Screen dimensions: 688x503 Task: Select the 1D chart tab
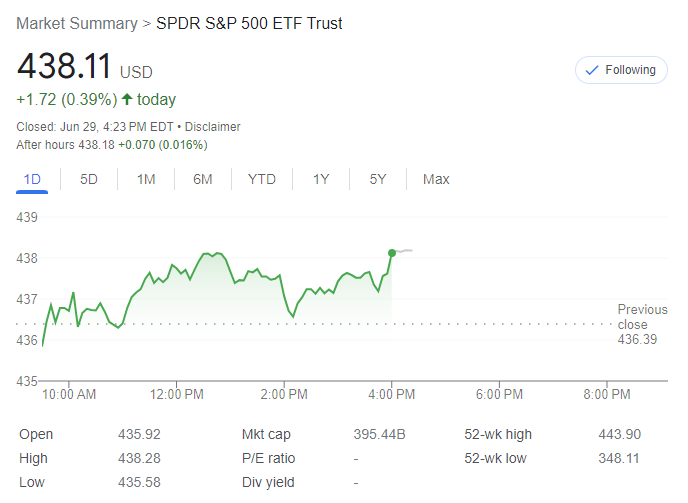coord(32,179)
